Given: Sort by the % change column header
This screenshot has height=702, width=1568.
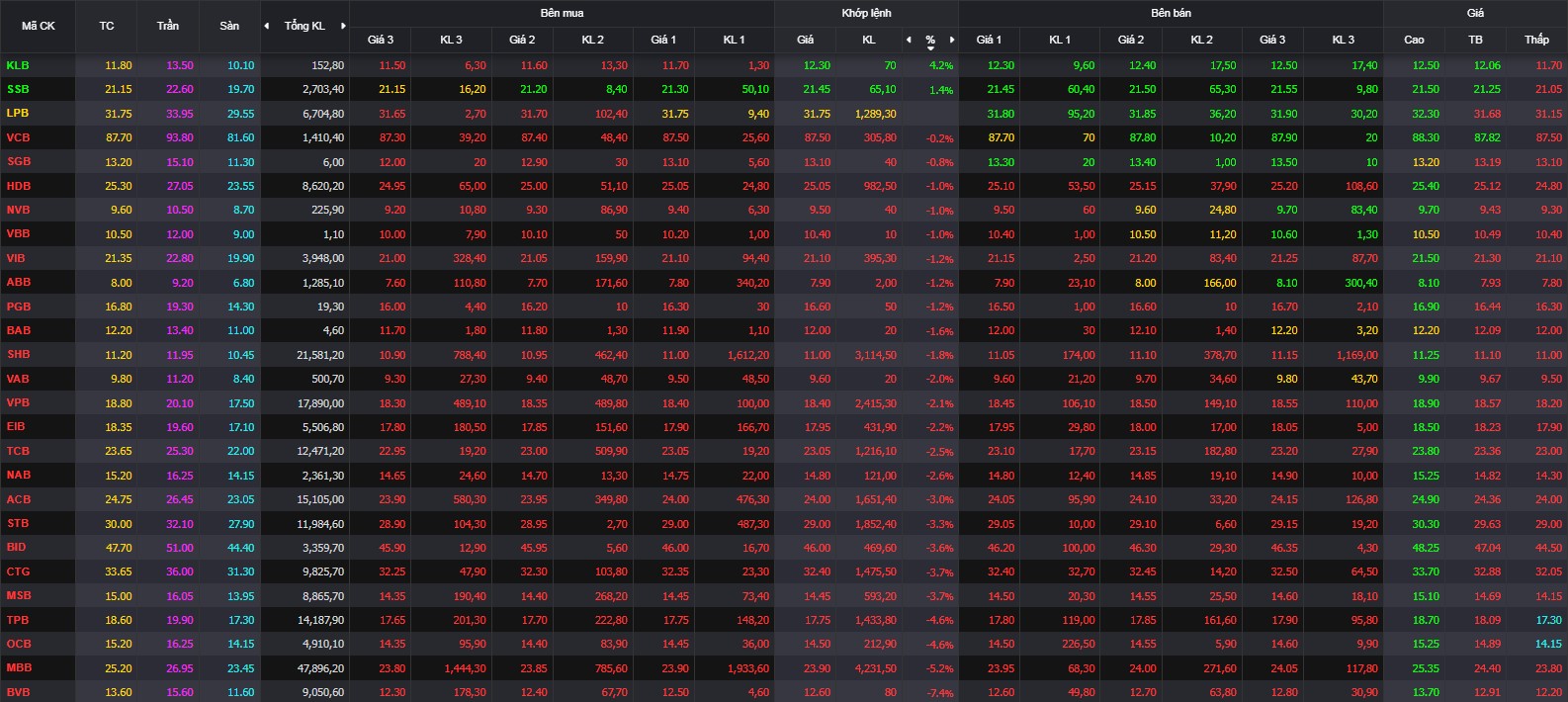Looking at the screenshot, I should [x=930, y=41].
